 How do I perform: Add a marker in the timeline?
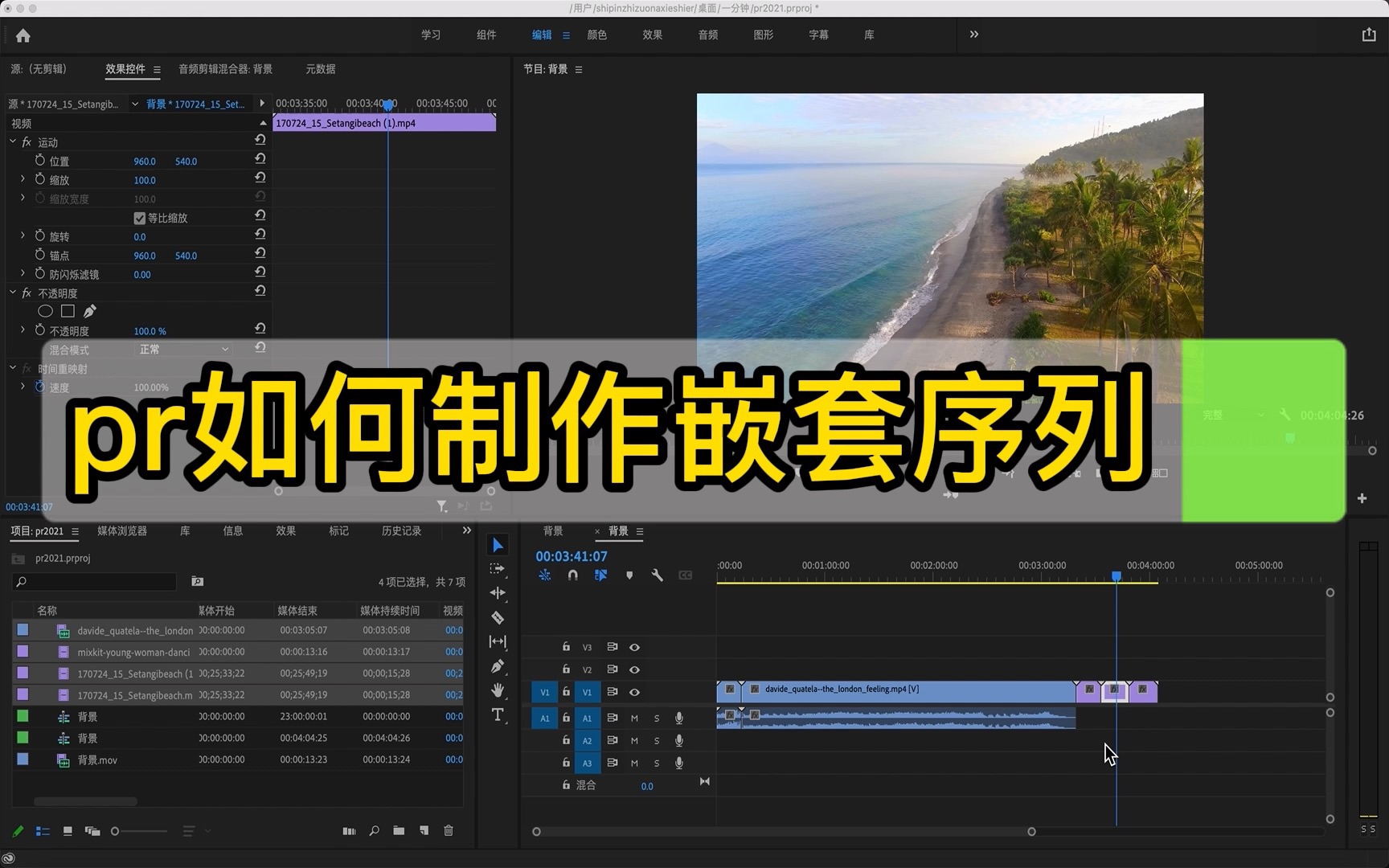pyautogui.click(x=629, y=575)
